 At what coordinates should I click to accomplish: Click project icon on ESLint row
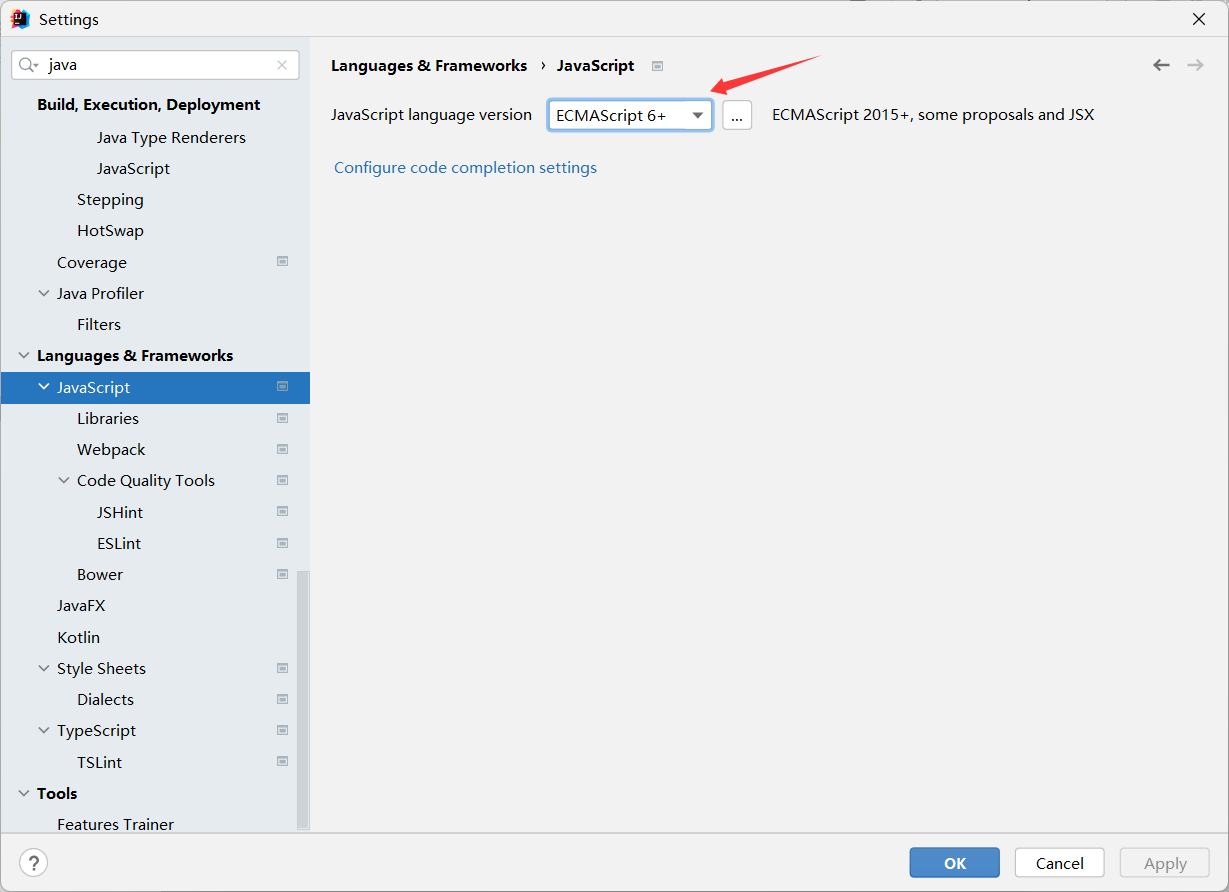pyautogui.click(x=282, y=543)
